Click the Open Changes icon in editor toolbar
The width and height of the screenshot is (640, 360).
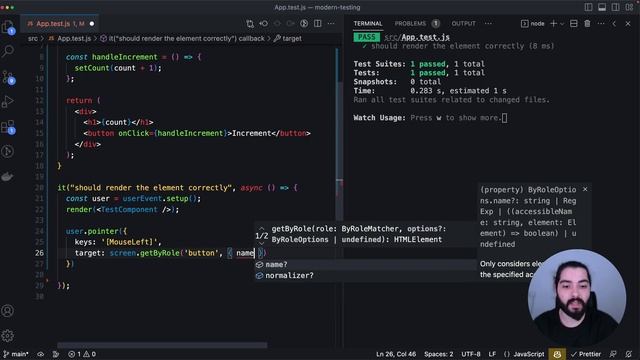(250, 24)
